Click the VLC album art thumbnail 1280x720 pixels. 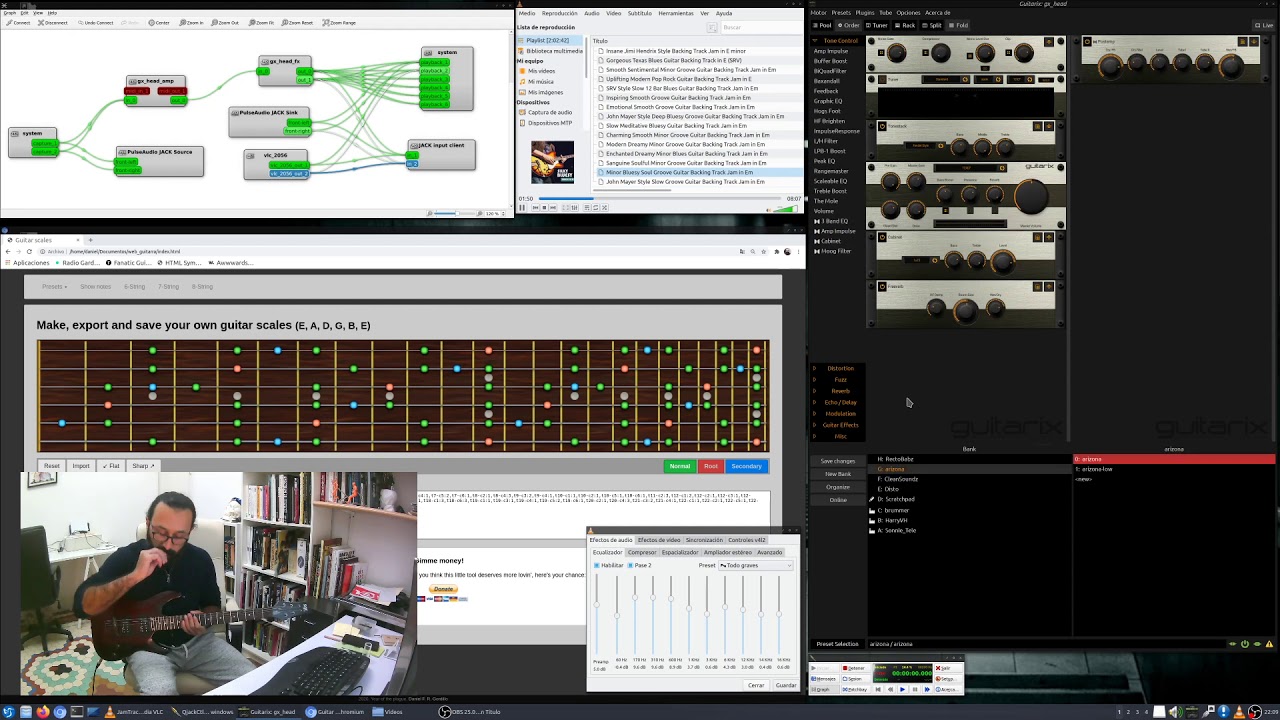[x=552, y=162]
